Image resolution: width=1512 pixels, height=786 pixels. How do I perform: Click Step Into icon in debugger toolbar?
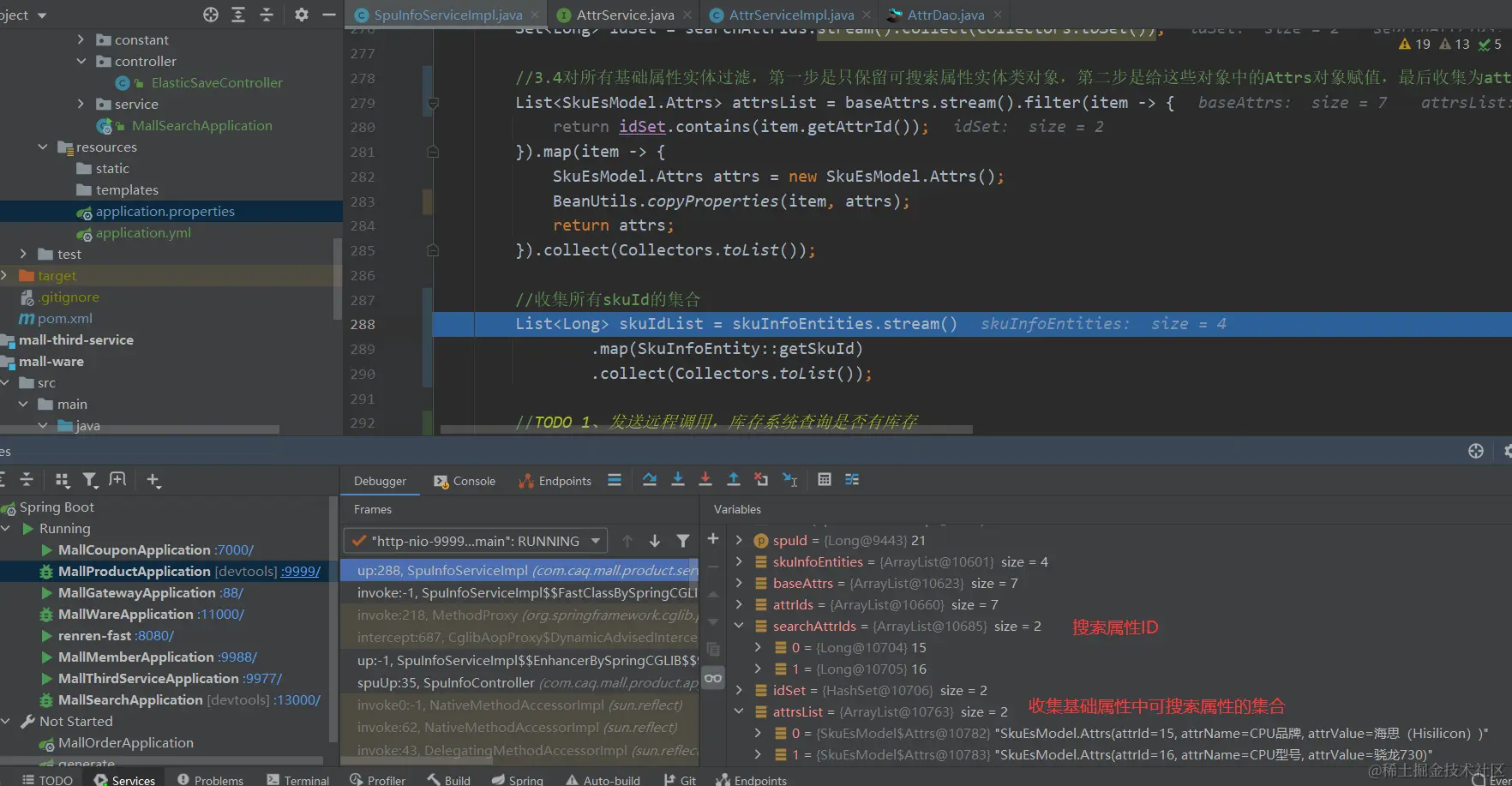[678, 480]
